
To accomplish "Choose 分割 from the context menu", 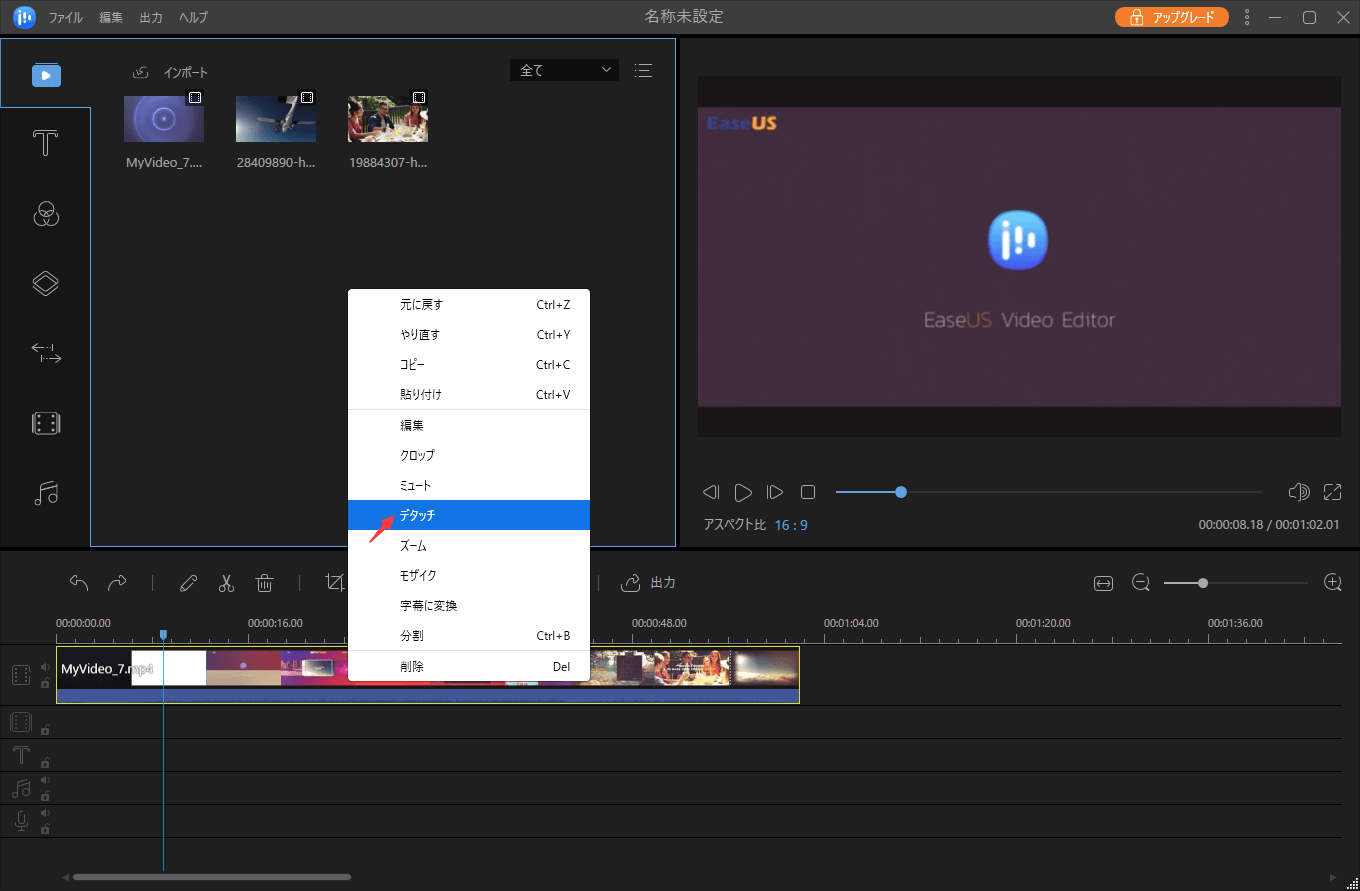I will [469, 636].
